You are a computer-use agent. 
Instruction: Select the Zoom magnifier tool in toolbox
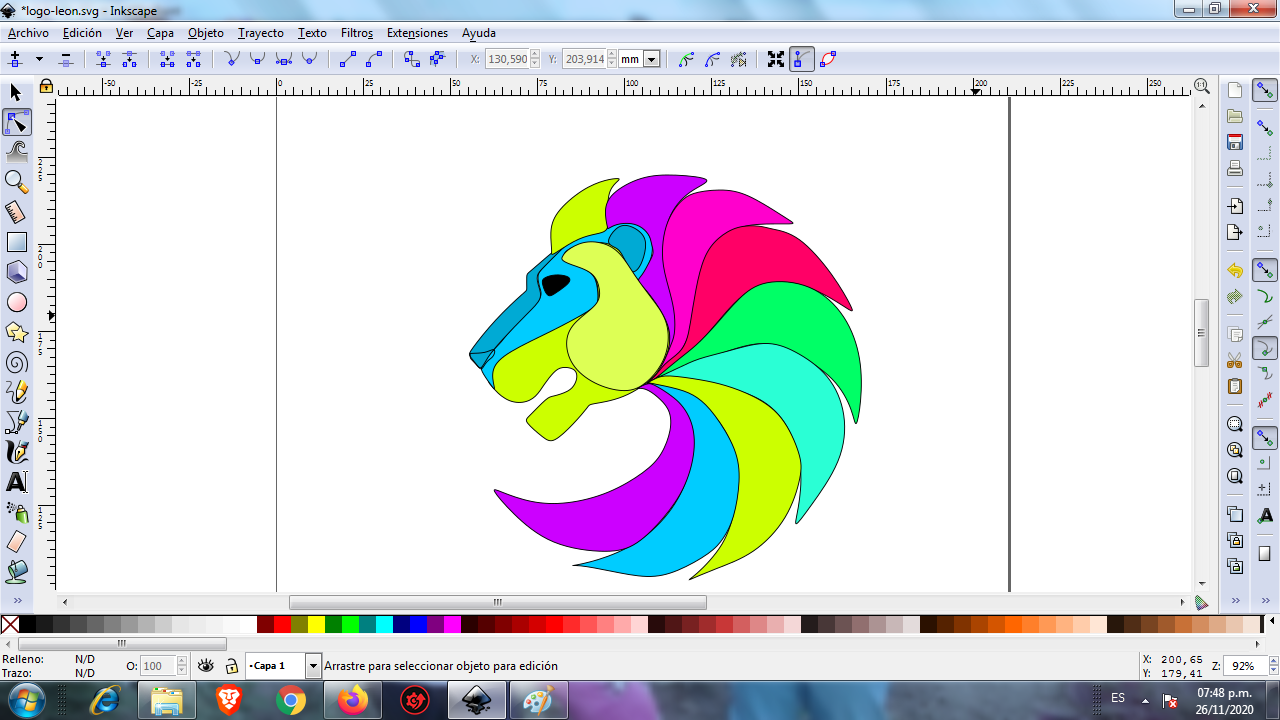click(16, 182)
